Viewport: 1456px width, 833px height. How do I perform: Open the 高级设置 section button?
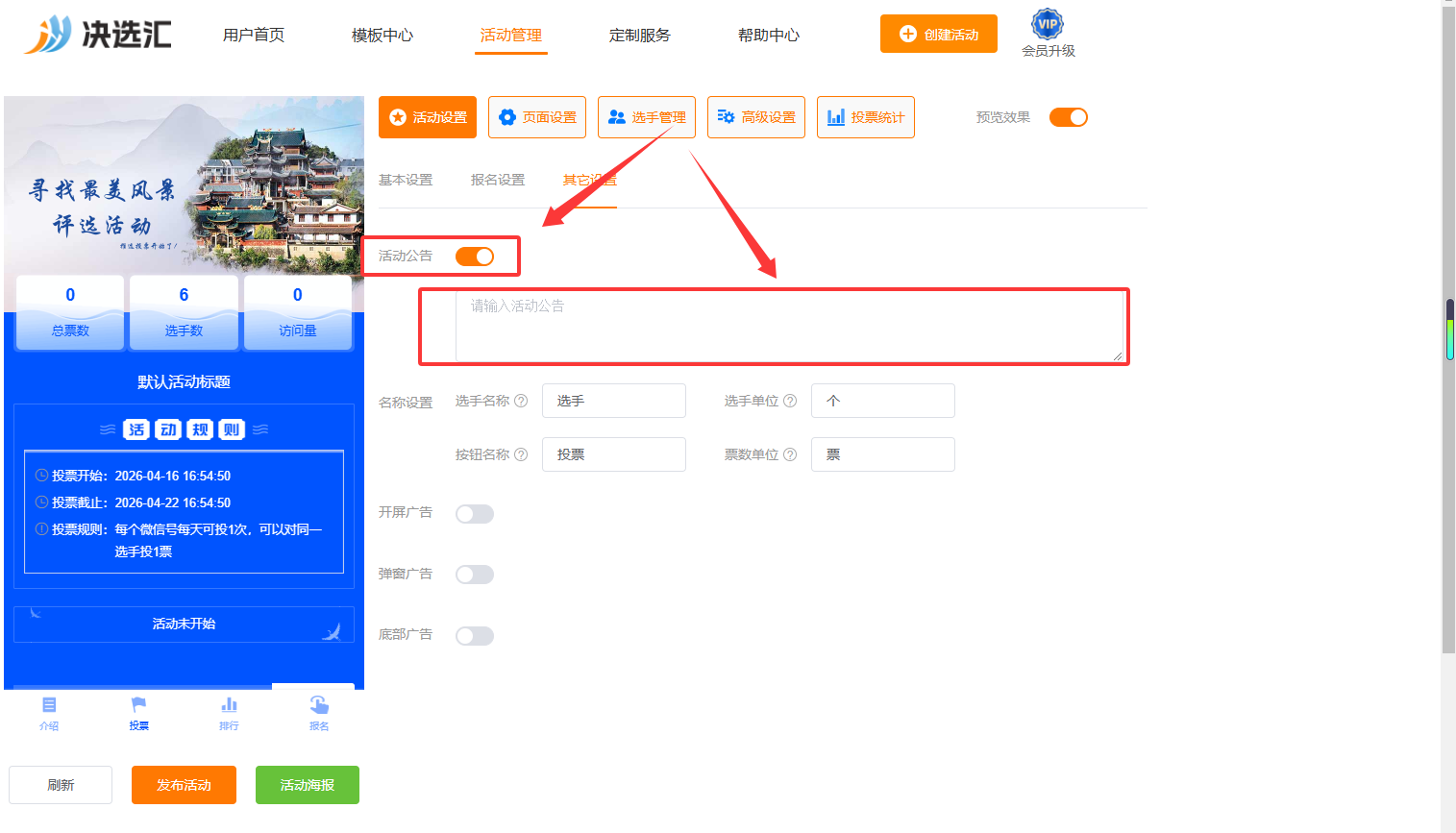(x=756, y=117)
